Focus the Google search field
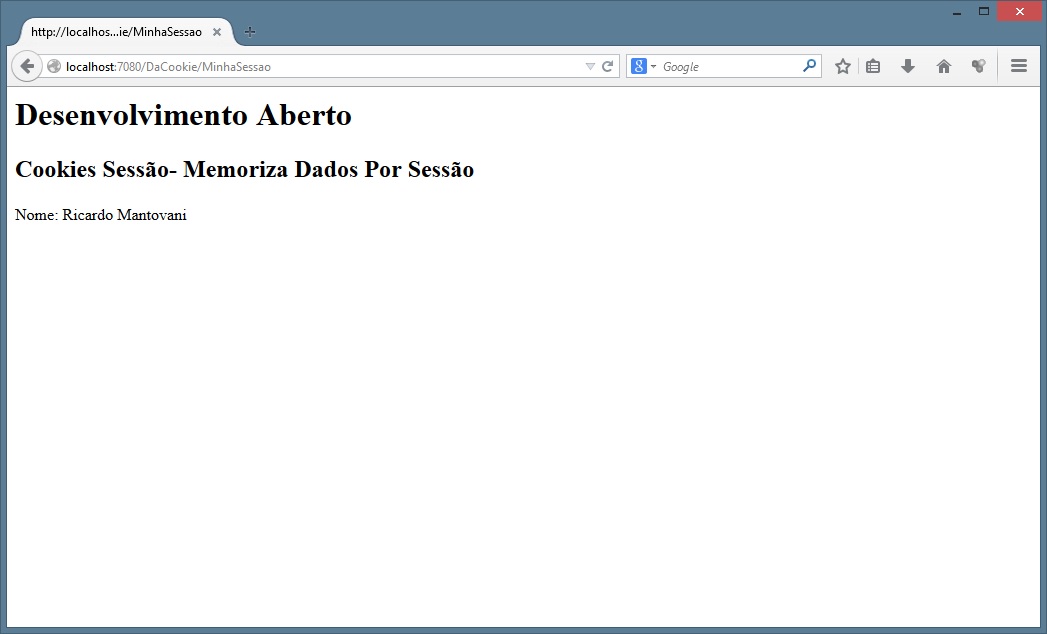Screen dimensions: 1047x634 tap(728, 67)
